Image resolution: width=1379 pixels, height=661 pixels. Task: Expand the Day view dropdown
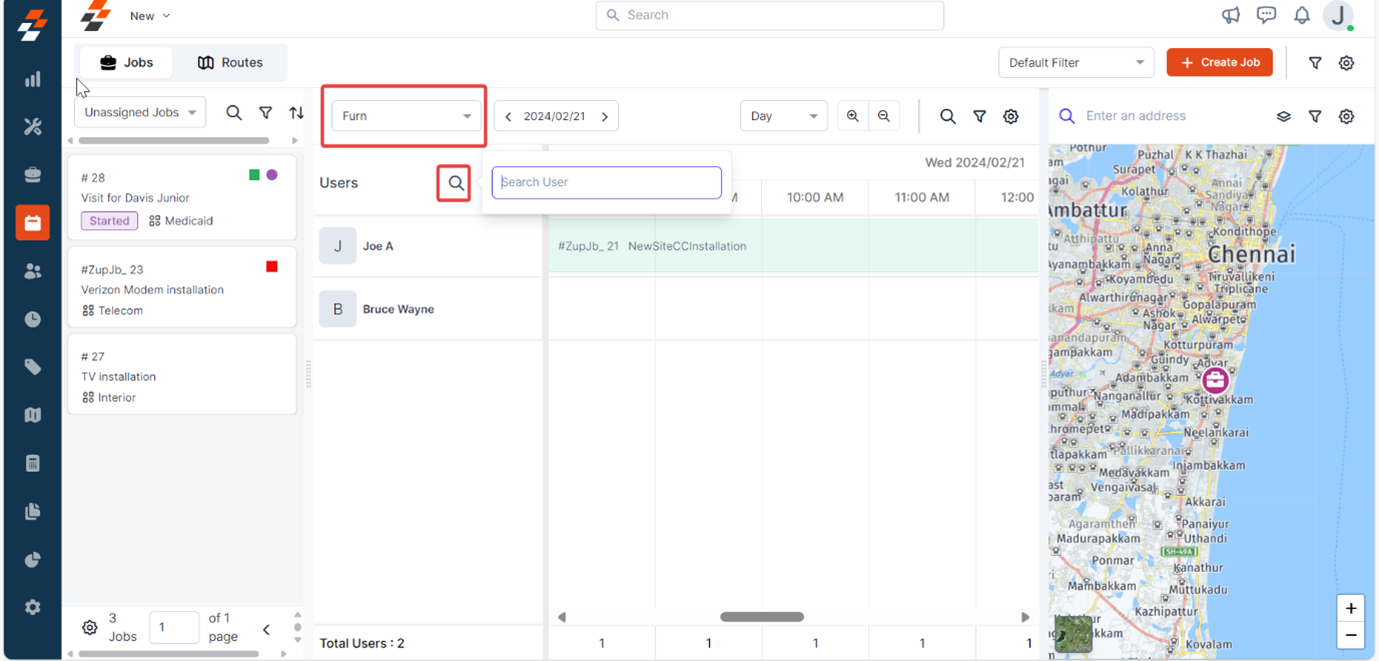(783, 116)
